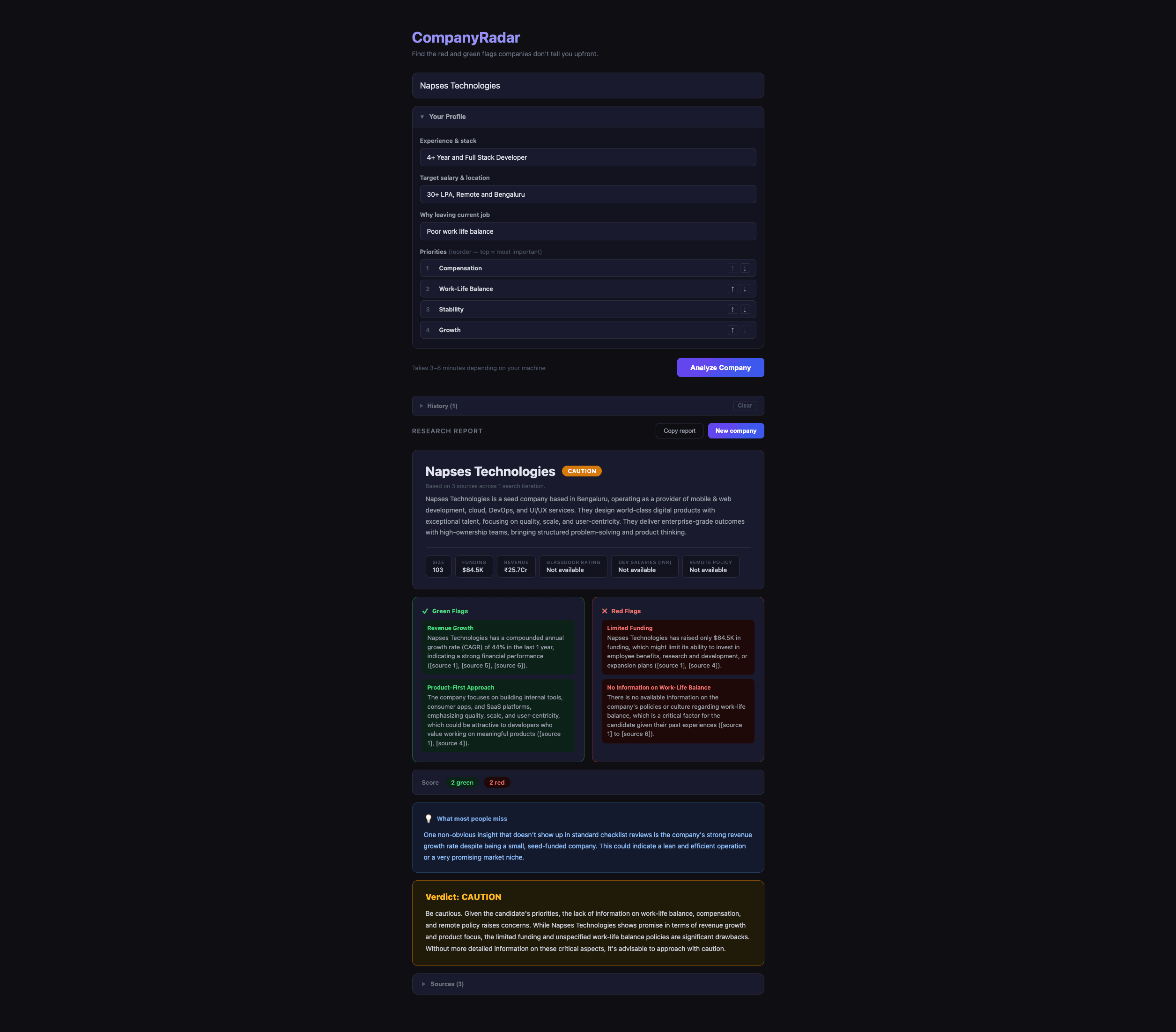The width and height of the screenshot is (1176, 1032).
Task: Start a New company search
Action: (x=736, y=431)
